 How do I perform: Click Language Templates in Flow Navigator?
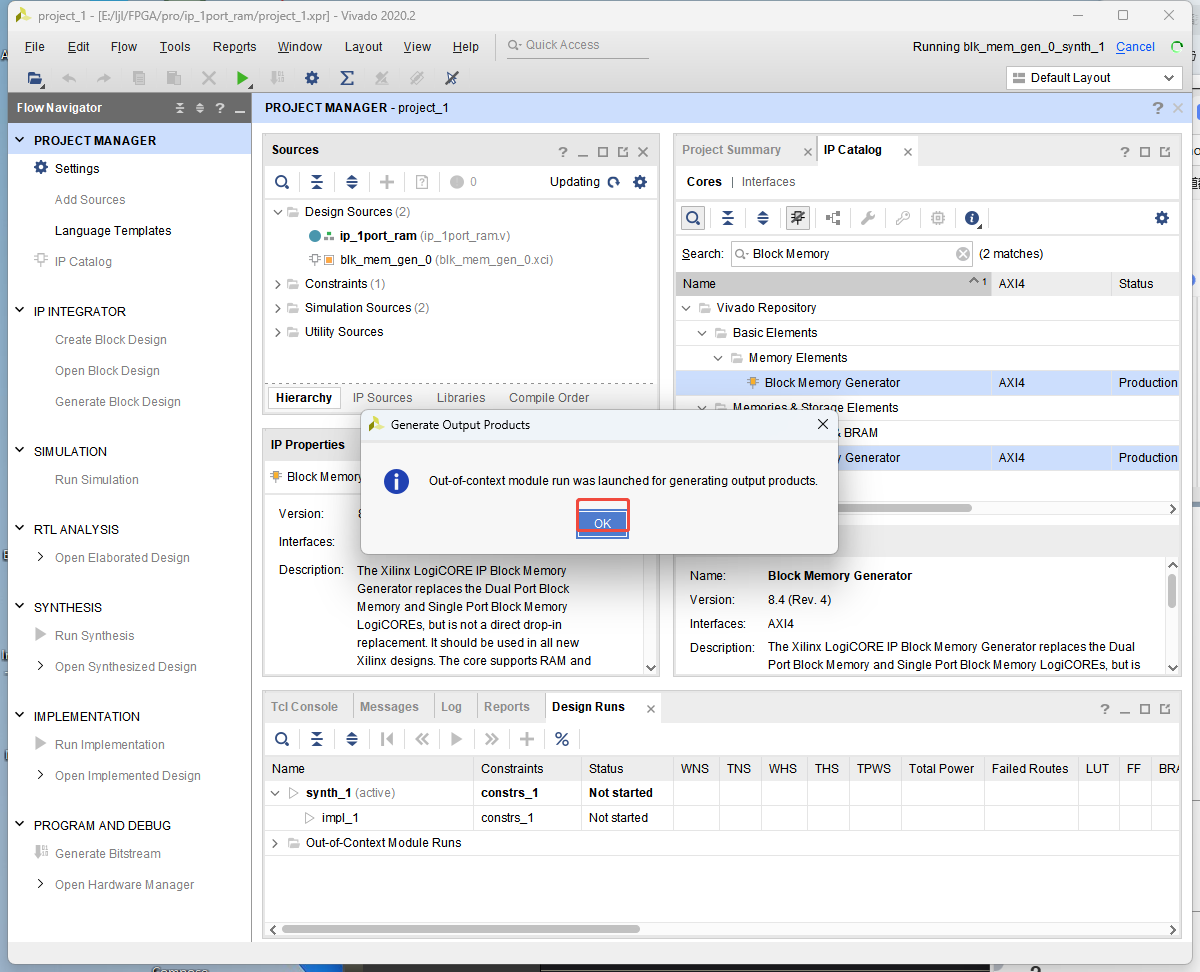click(x=113, y=231)
